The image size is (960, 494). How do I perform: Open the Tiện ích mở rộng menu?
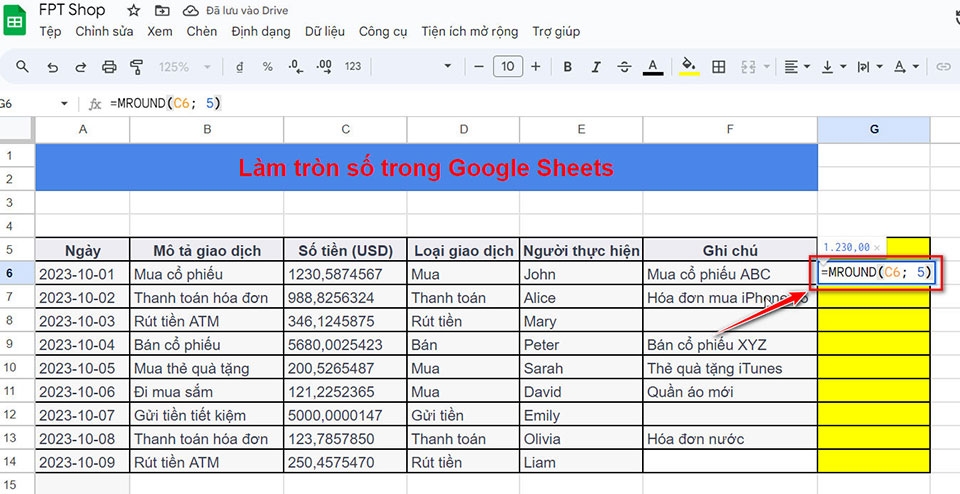point(470,31)
